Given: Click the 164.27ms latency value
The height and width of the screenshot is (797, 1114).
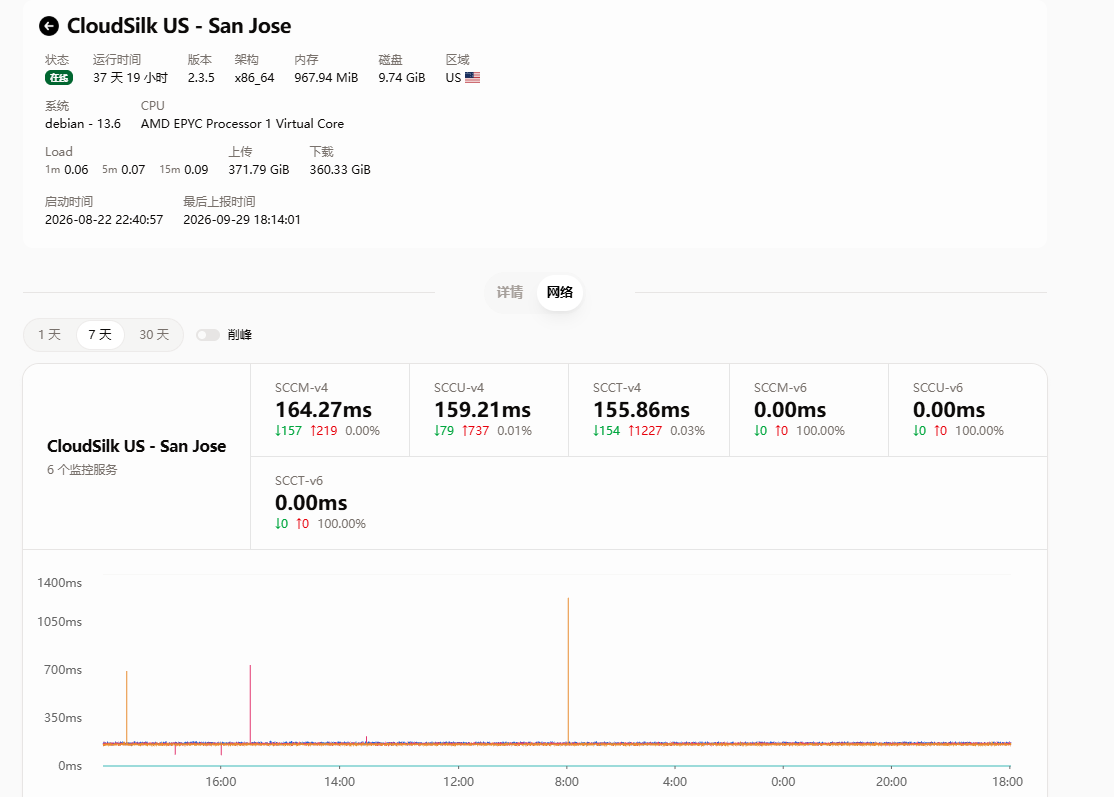Looking at the screenshot, I should coord(323,410).
